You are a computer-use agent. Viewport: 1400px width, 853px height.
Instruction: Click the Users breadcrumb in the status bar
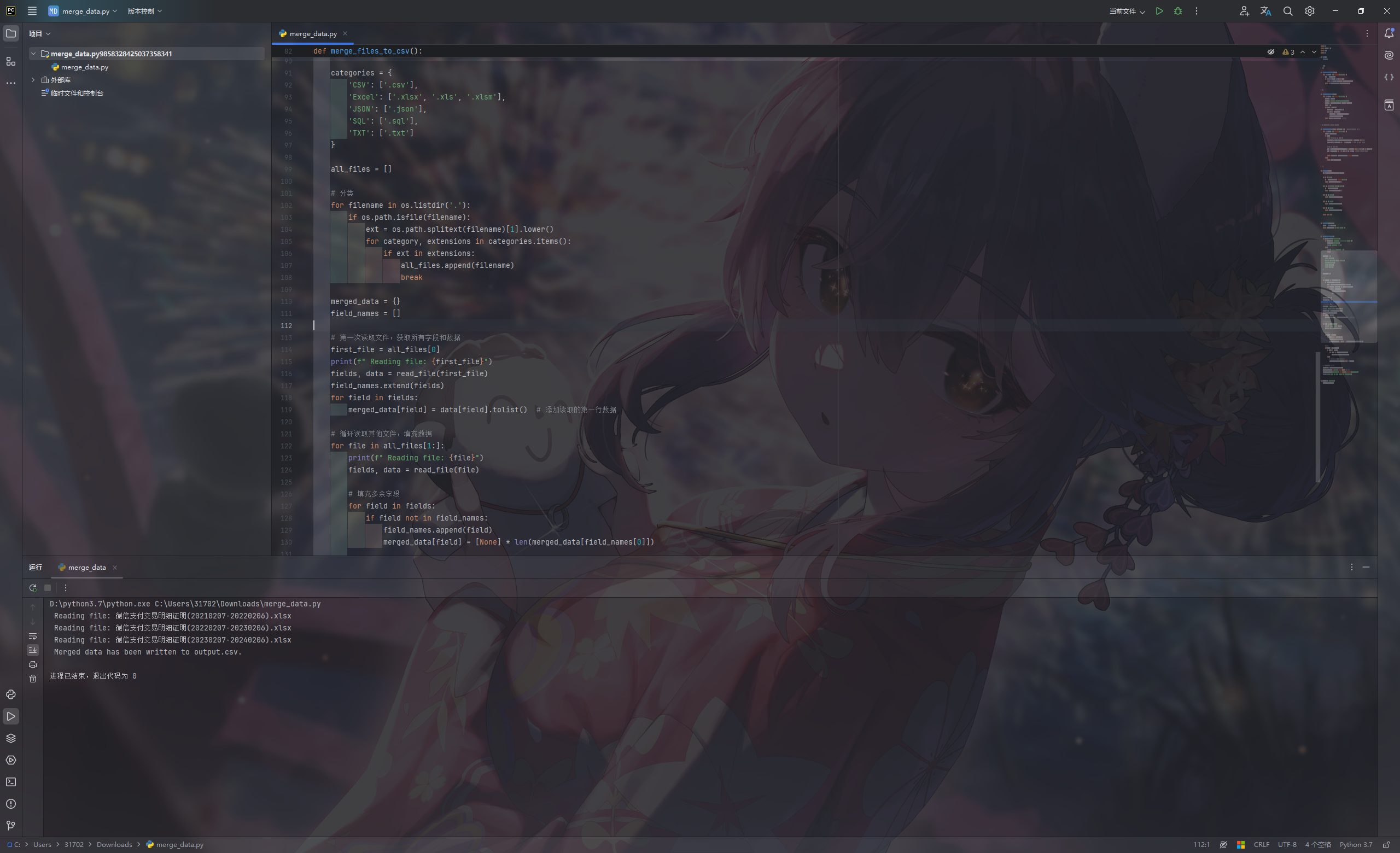[42, 844]
